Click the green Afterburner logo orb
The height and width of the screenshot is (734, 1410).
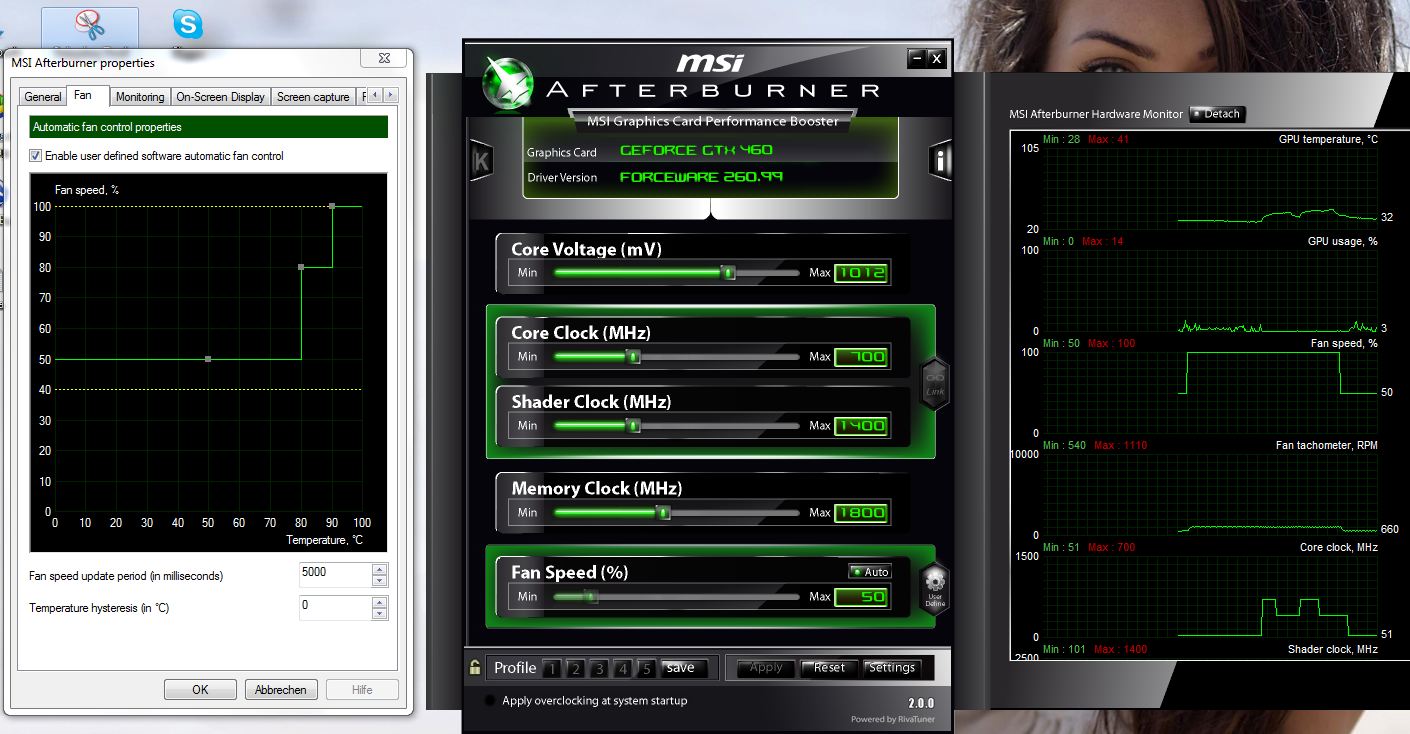tap(507, 84)
